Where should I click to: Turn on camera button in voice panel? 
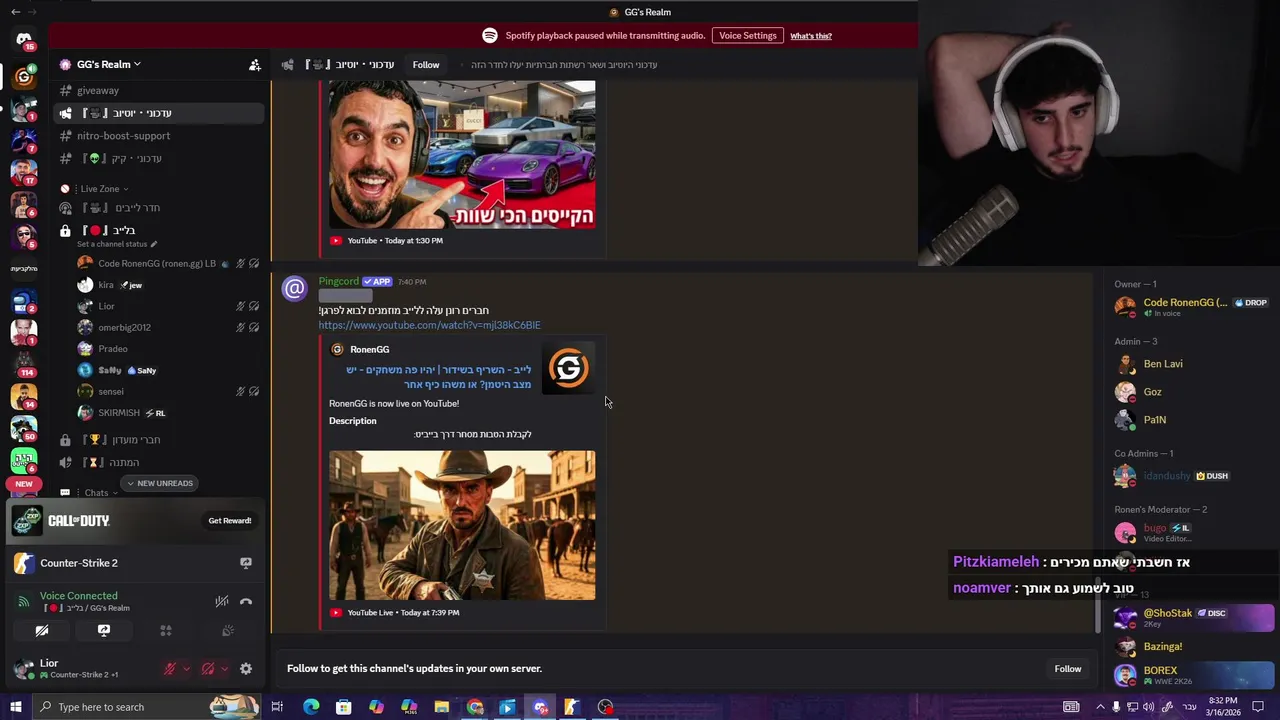[x=42, y=630]
